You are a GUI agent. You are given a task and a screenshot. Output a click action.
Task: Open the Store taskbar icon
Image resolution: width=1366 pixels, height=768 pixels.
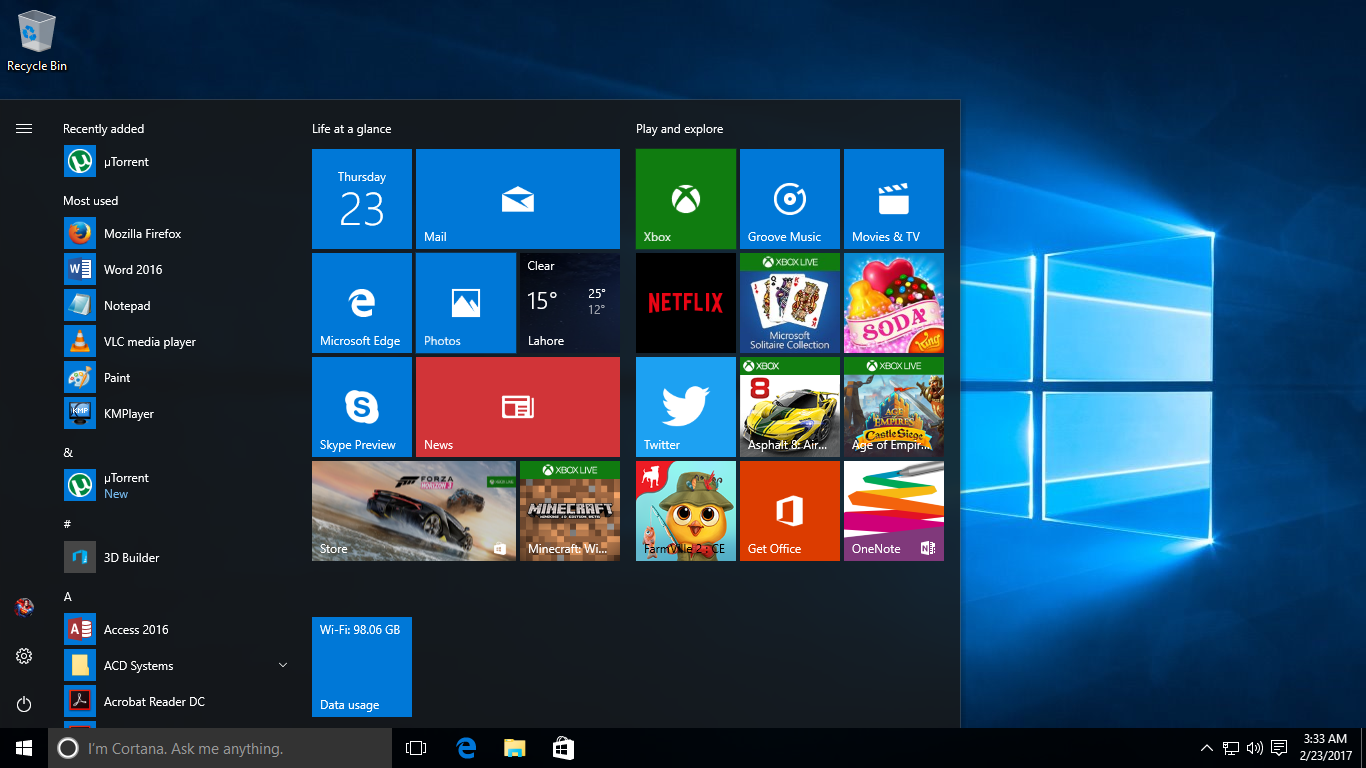coord(563,748)
